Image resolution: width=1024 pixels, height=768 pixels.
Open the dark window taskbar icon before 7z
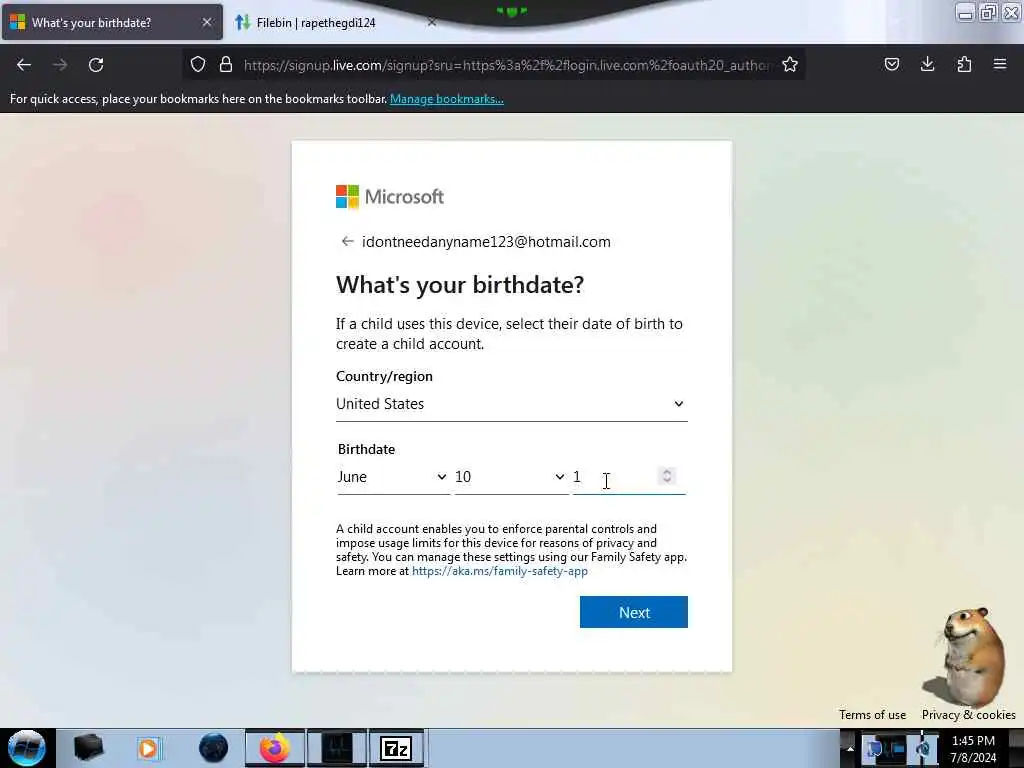pos(337,748)
